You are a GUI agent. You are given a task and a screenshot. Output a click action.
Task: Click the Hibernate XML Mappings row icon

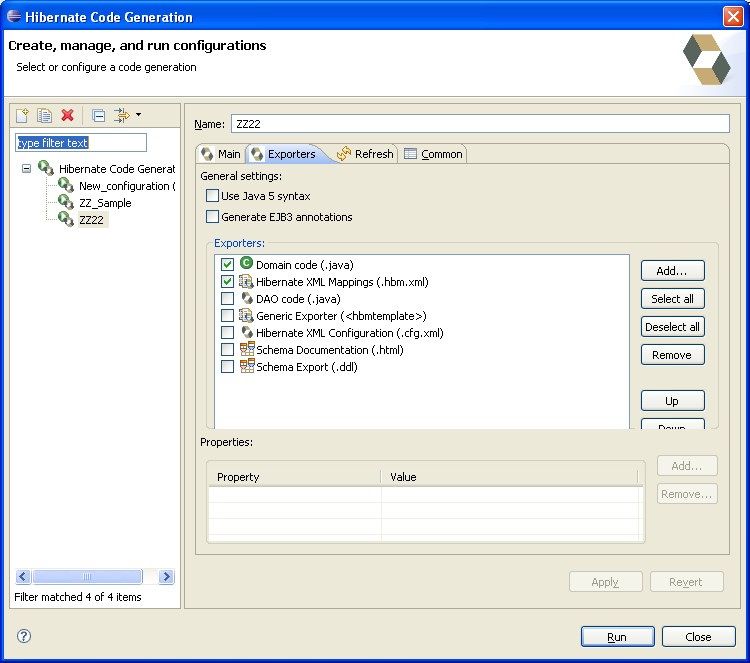coord(246,281)
